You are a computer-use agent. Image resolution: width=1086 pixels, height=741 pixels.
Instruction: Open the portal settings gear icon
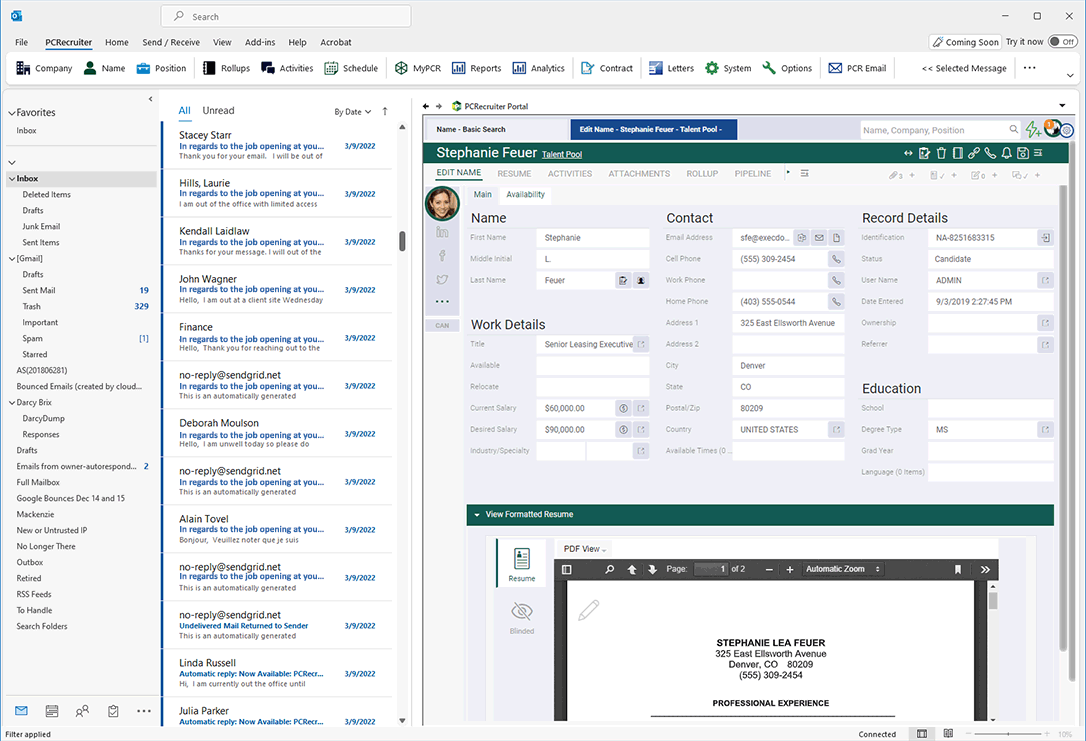(x=1067, y=130)
